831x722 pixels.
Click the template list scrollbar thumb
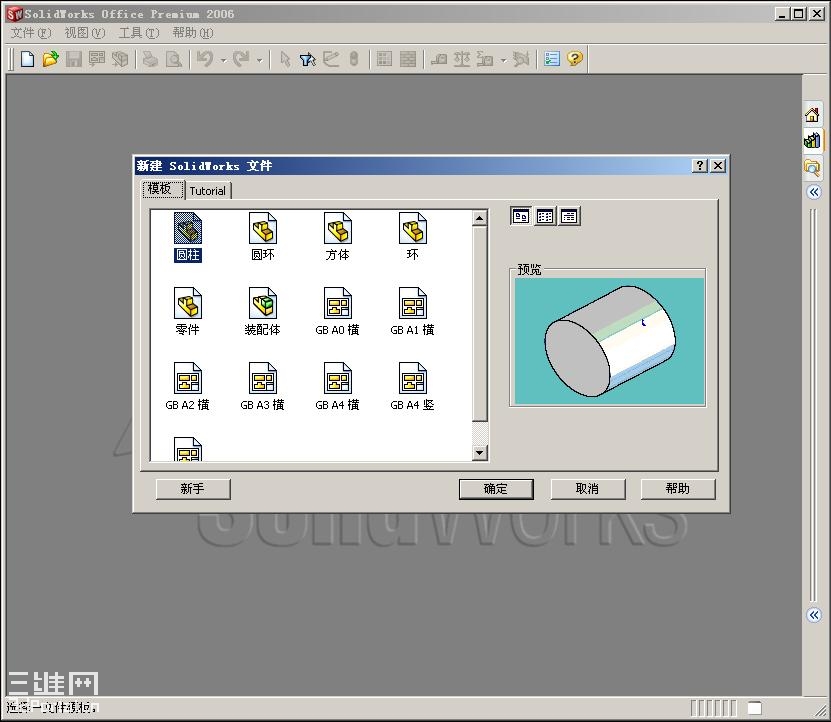[480, 323]
